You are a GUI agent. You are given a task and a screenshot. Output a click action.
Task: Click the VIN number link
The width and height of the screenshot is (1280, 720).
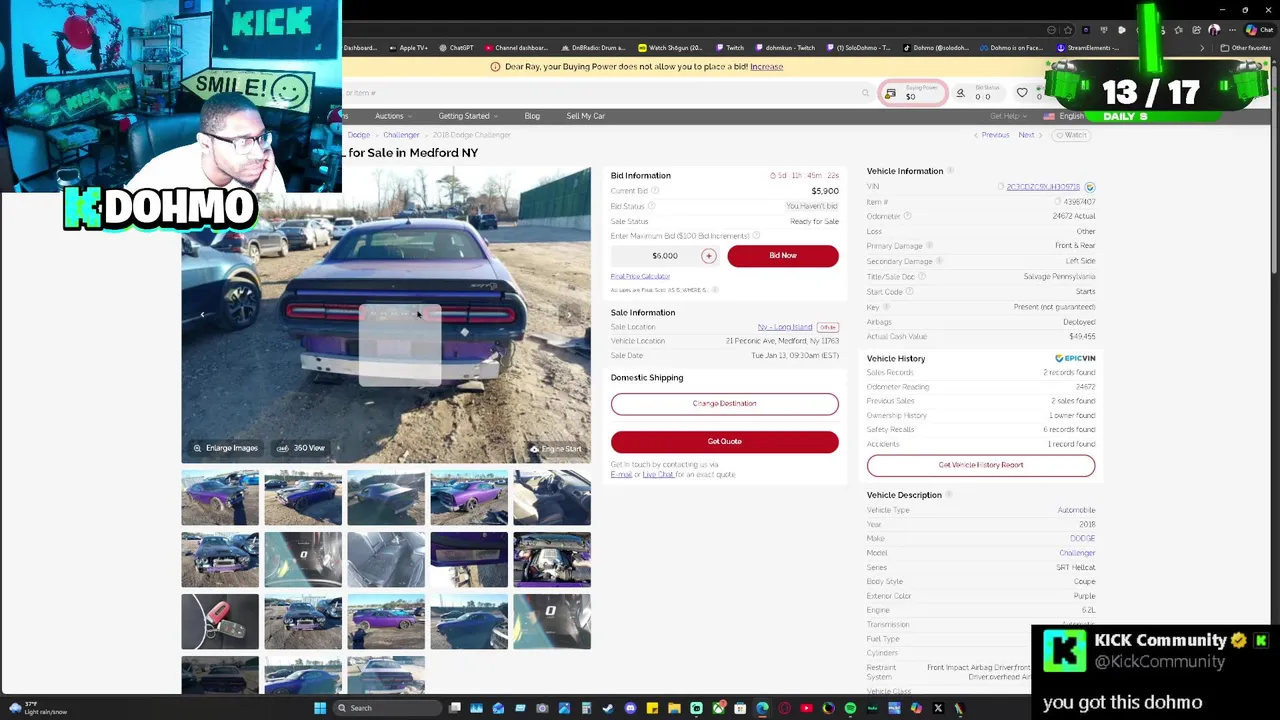(1043, 187)
